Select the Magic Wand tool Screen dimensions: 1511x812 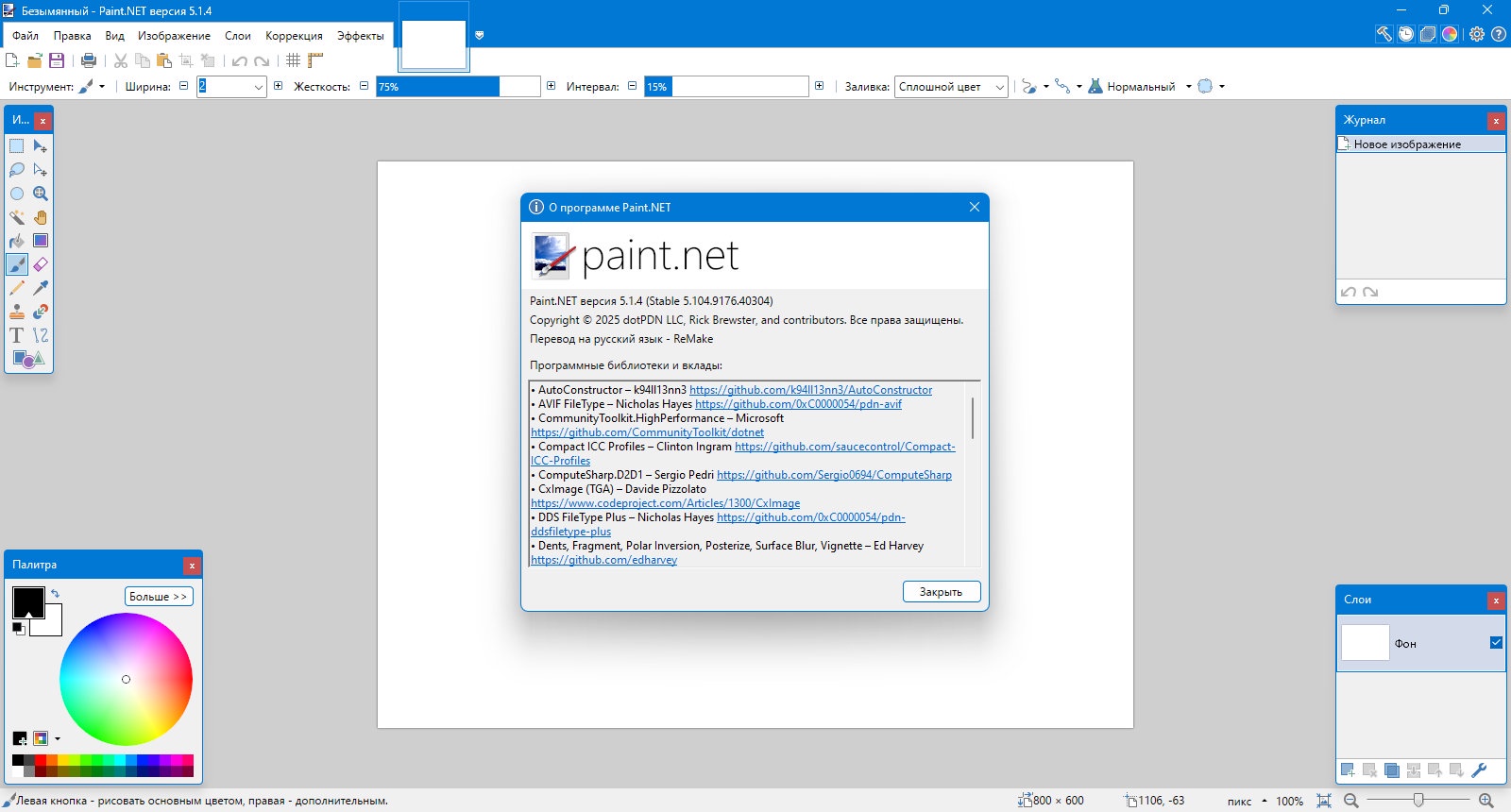[17, 217]
